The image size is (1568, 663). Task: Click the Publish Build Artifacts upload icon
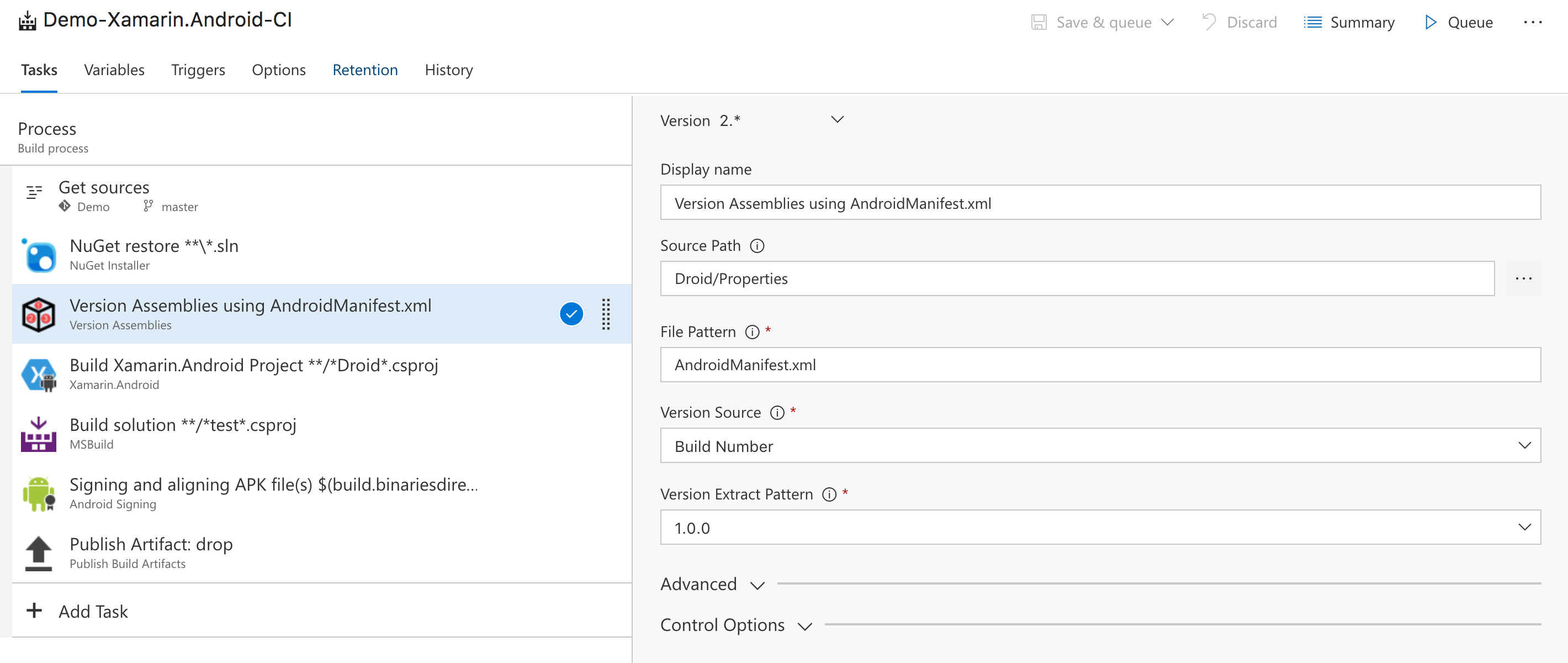(x=38, y=552)
